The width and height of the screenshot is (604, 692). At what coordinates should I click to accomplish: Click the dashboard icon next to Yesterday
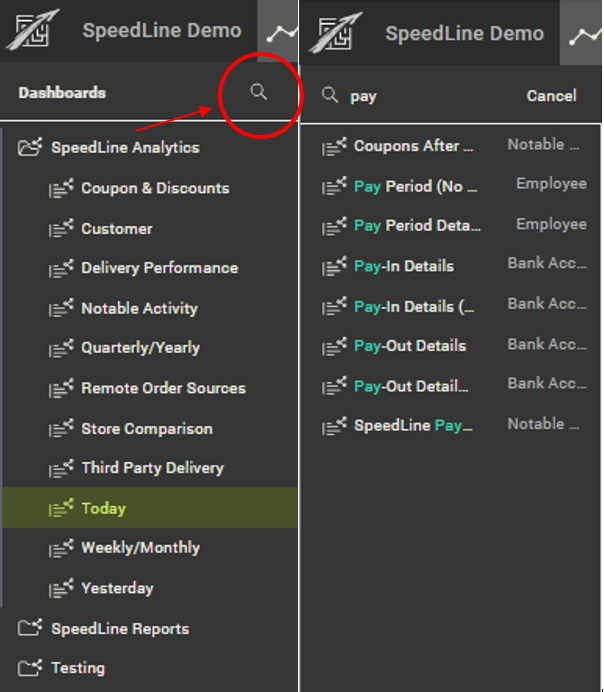click(61, 588)
